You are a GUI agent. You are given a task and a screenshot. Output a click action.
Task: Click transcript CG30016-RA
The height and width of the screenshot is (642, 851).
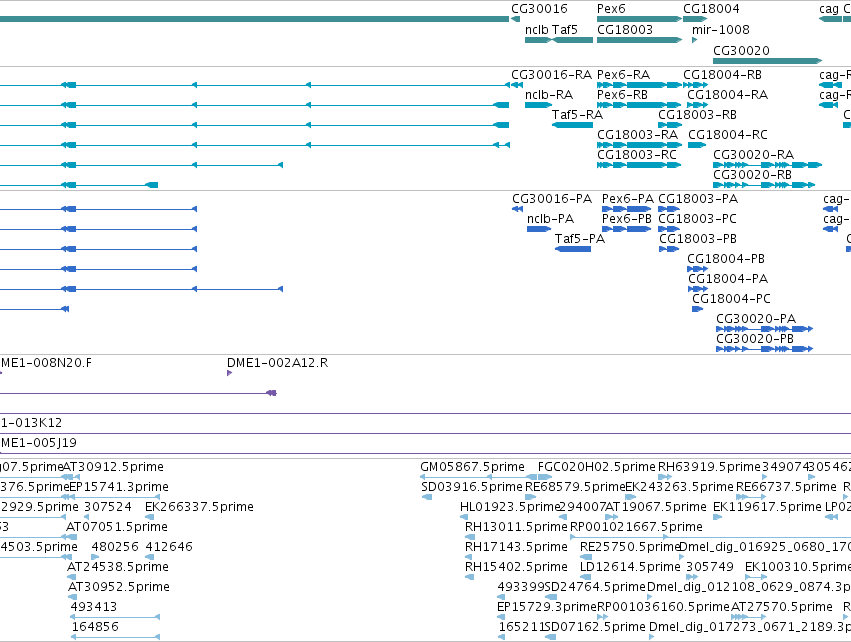[x=551, y=75]
